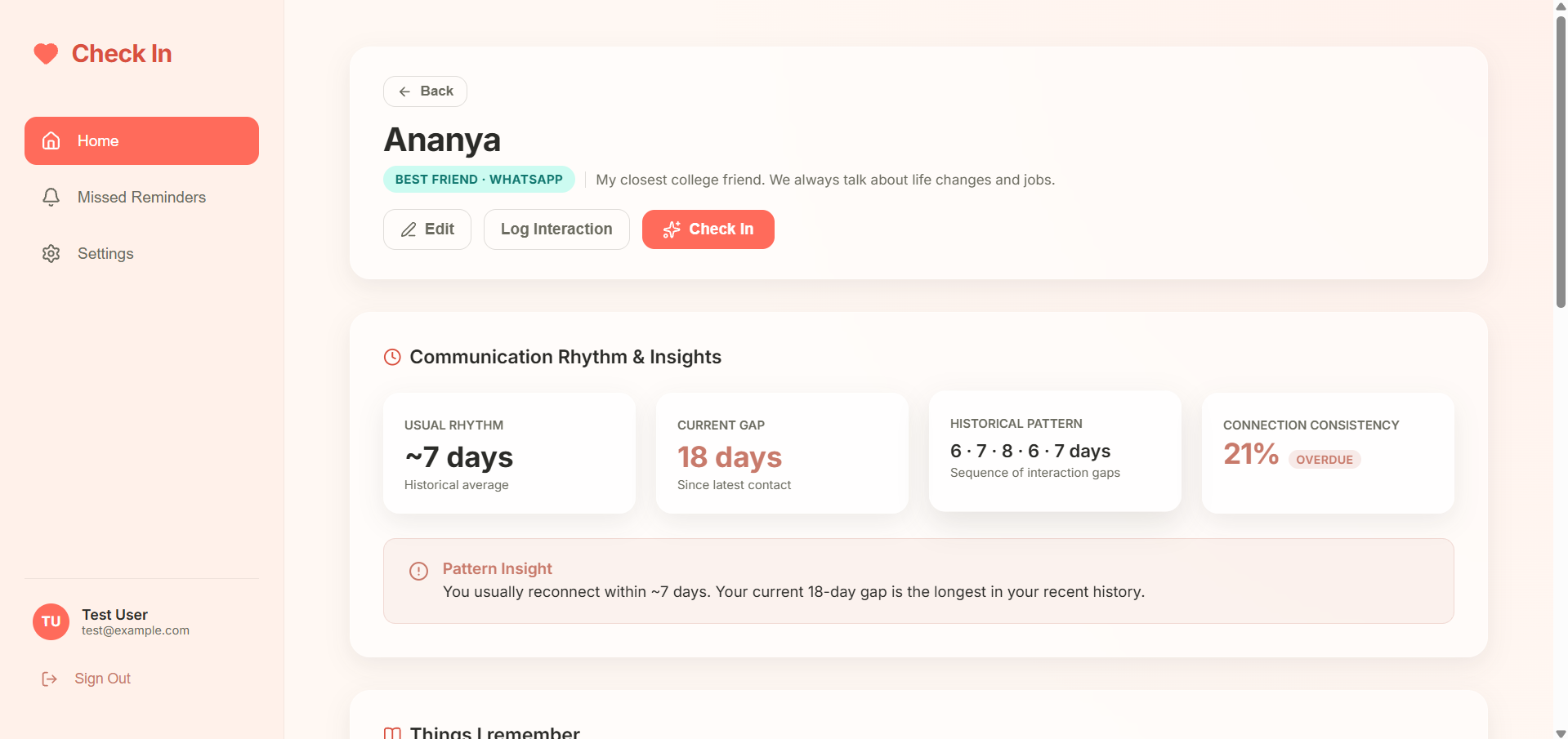Click the HISTORICAL PATTERN label
Image resolution: width=1568 pixels, height=739 pixels.
click(x=1016, y=424)
